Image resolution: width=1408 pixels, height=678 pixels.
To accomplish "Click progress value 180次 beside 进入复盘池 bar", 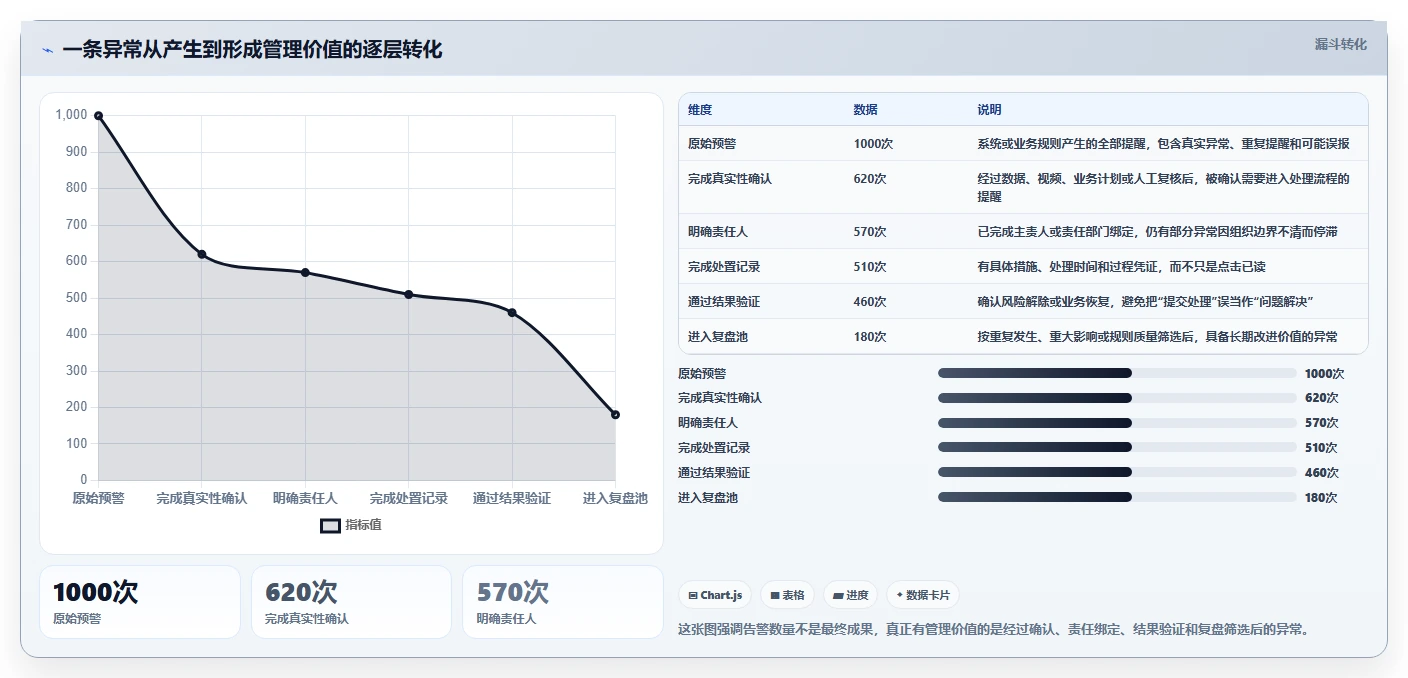I will 1321,498.
